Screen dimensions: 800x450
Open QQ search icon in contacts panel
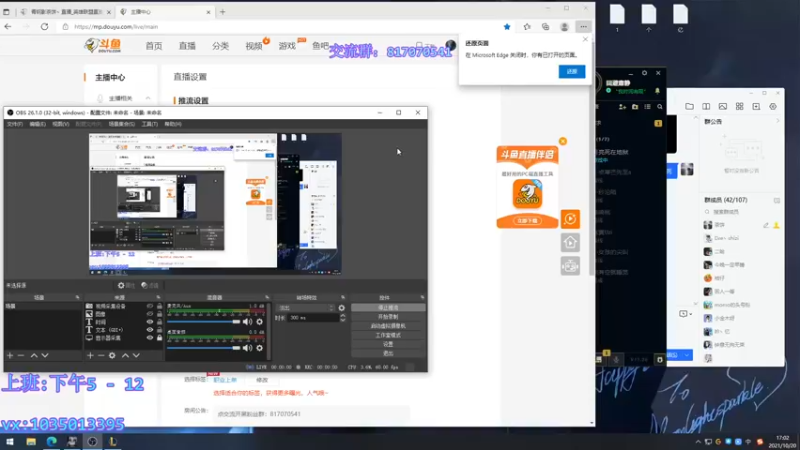coord(660,107)
